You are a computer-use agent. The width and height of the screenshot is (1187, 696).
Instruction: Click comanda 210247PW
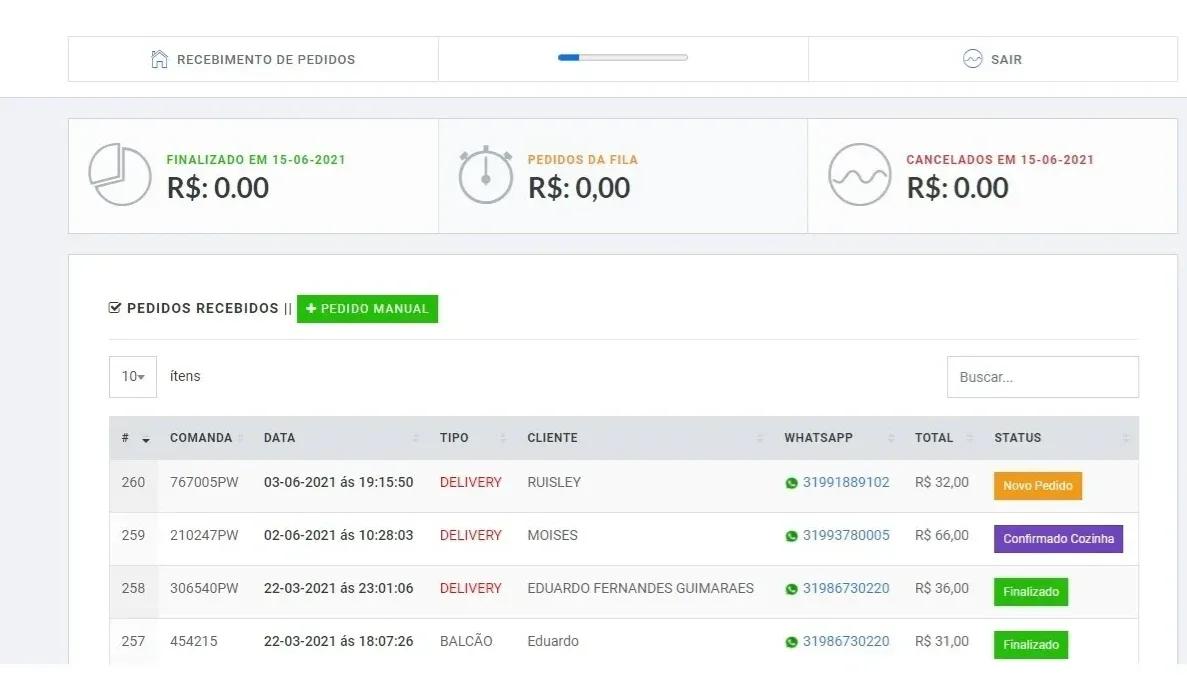click(x=204, y=535)
